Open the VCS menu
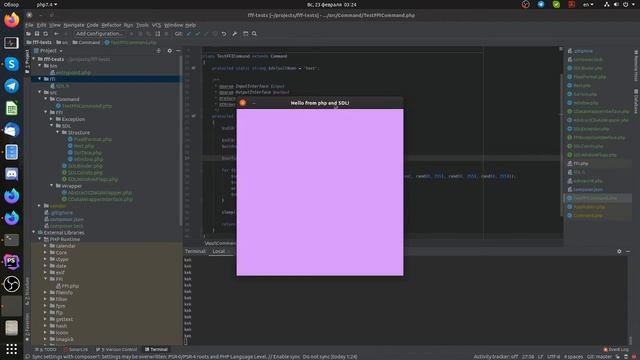 (x=156, y=25)
